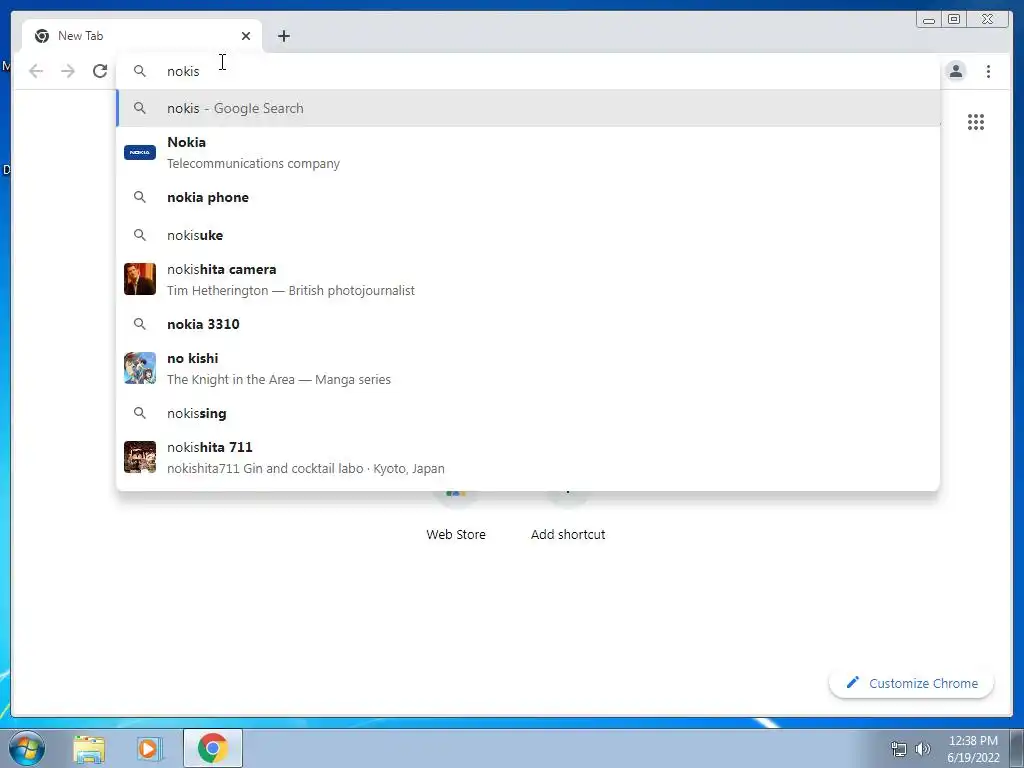Screen dimensions: 1024x768
Task: Click the forward navigation arrow
Action: 68,71
